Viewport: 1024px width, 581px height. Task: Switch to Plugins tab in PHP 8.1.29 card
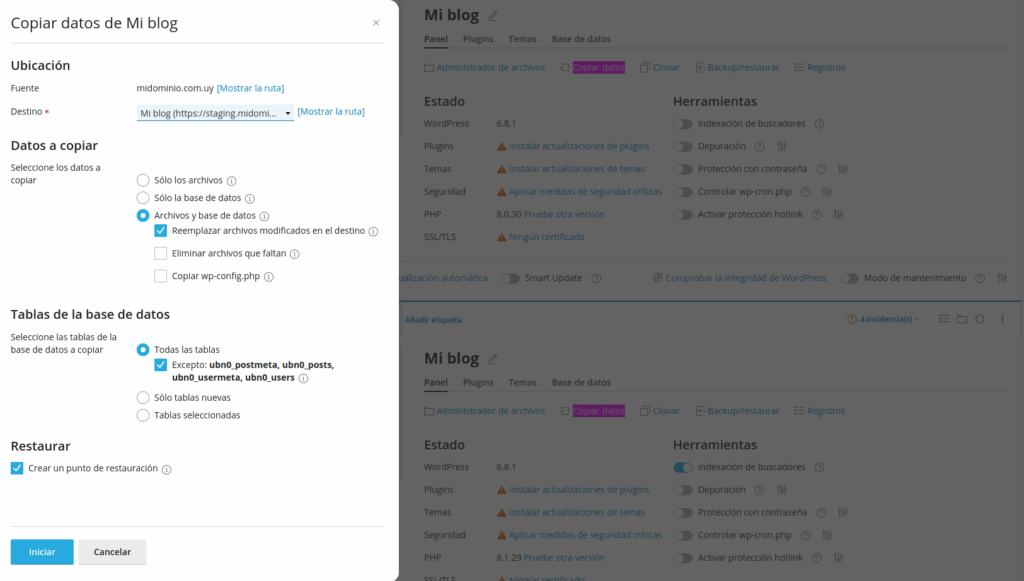pos(478,383)
